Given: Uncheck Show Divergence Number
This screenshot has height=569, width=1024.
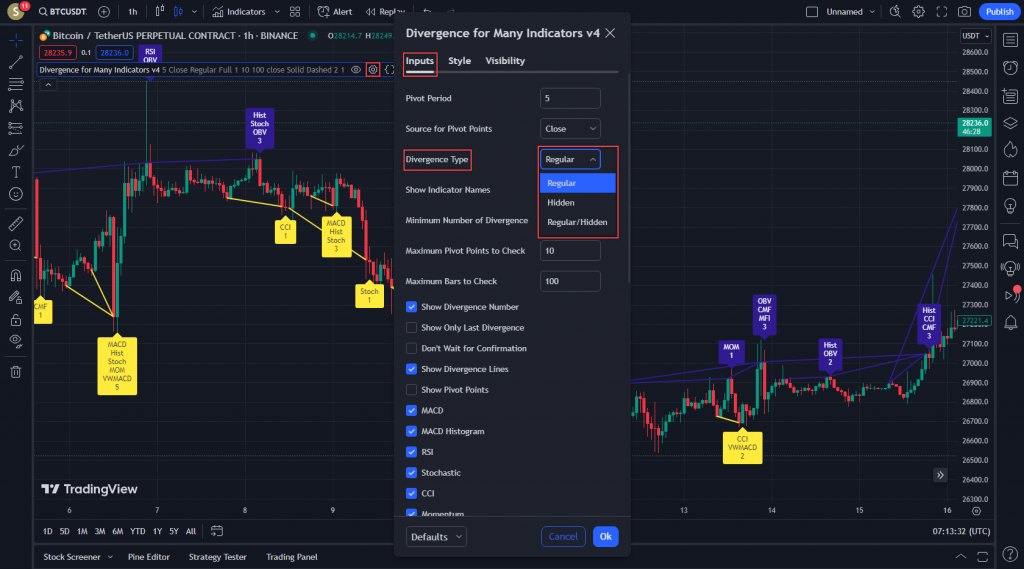Looking at the screenshot, I should click(411, 306).
